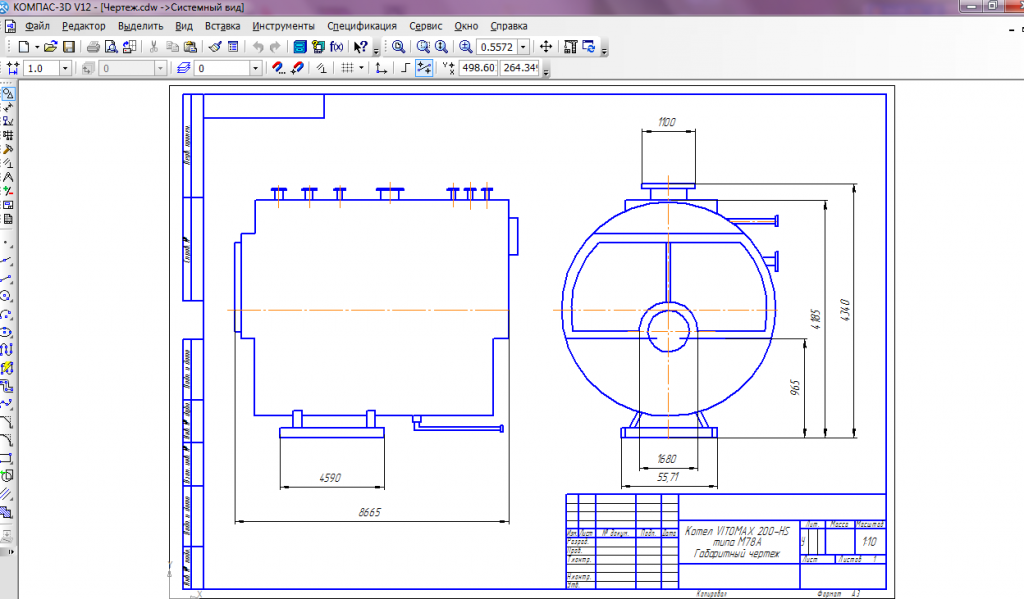Activate the context help pointer
The width and height of the screenshot is (1024, 599).
[360, 47]
